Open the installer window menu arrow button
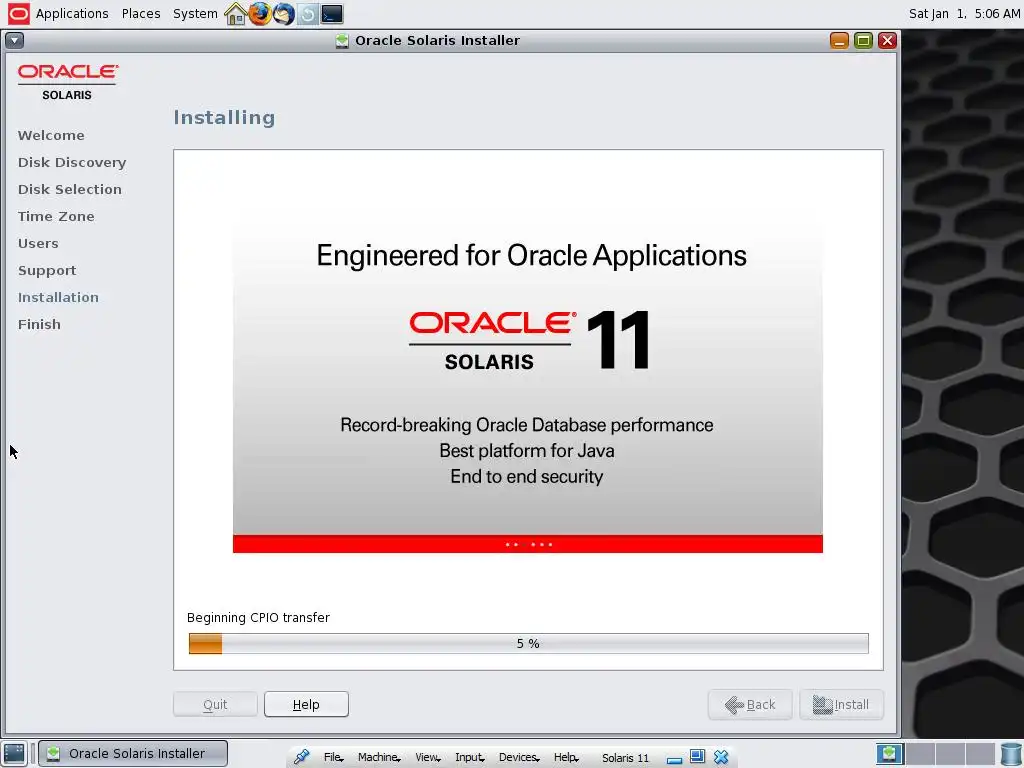This screenshot has height=768, width=1024. [x=14, y=40]
